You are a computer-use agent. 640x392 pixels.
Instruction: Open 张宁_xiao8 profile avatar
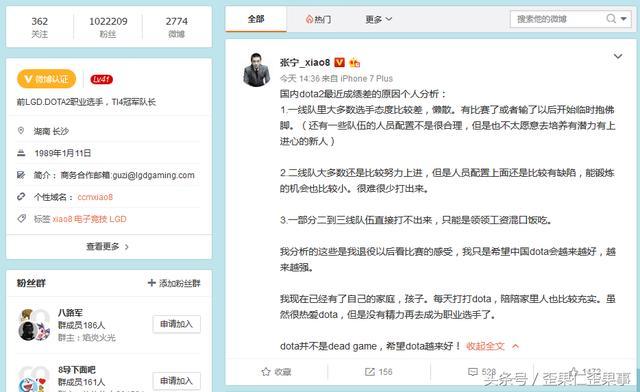click(256, 70)
